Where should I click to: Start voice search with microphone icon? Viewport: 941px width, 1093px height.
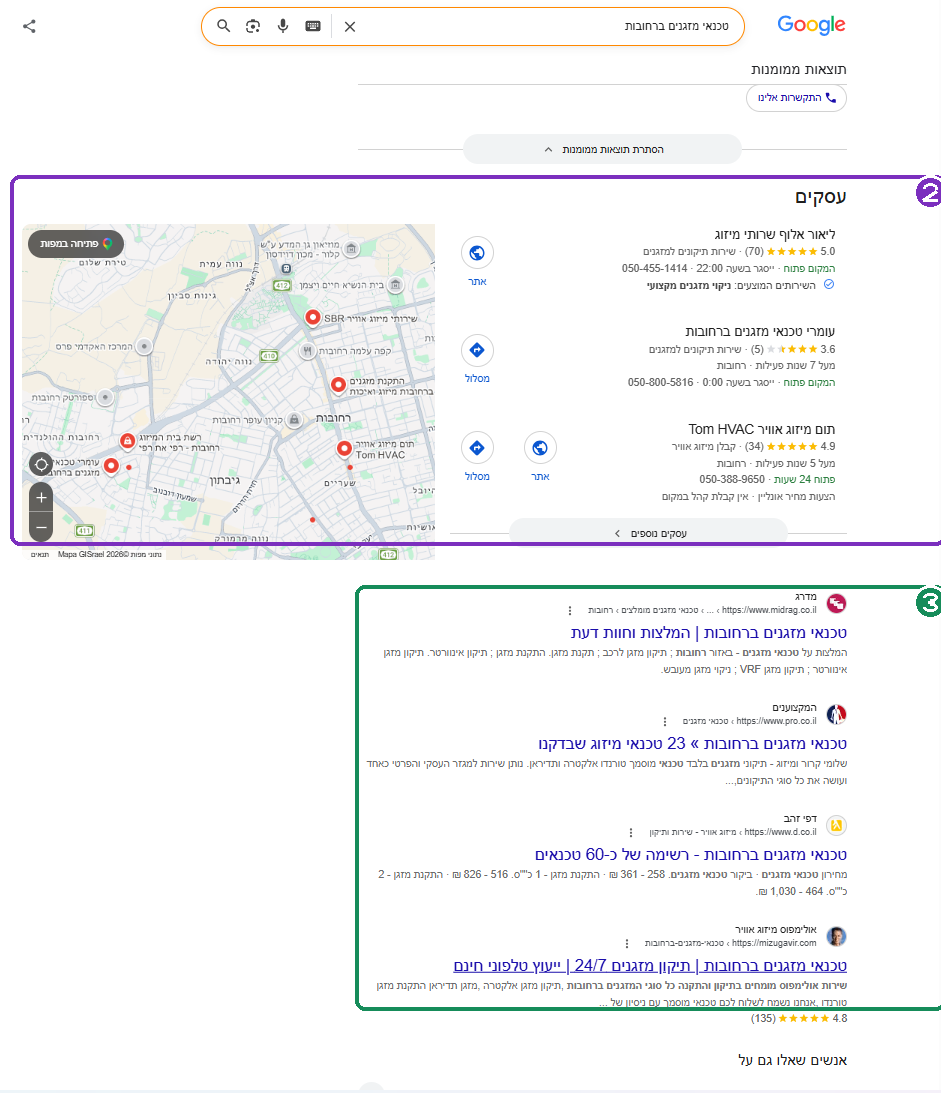click(283, 26)
